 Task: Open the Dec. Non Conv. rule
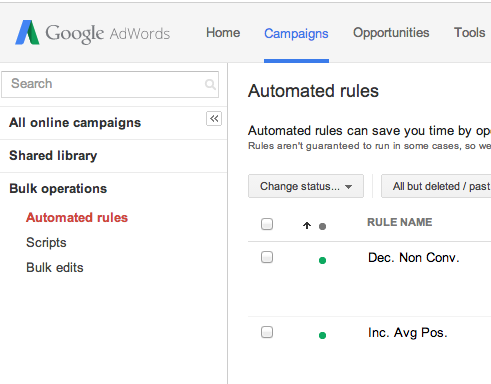click(414, 258)
